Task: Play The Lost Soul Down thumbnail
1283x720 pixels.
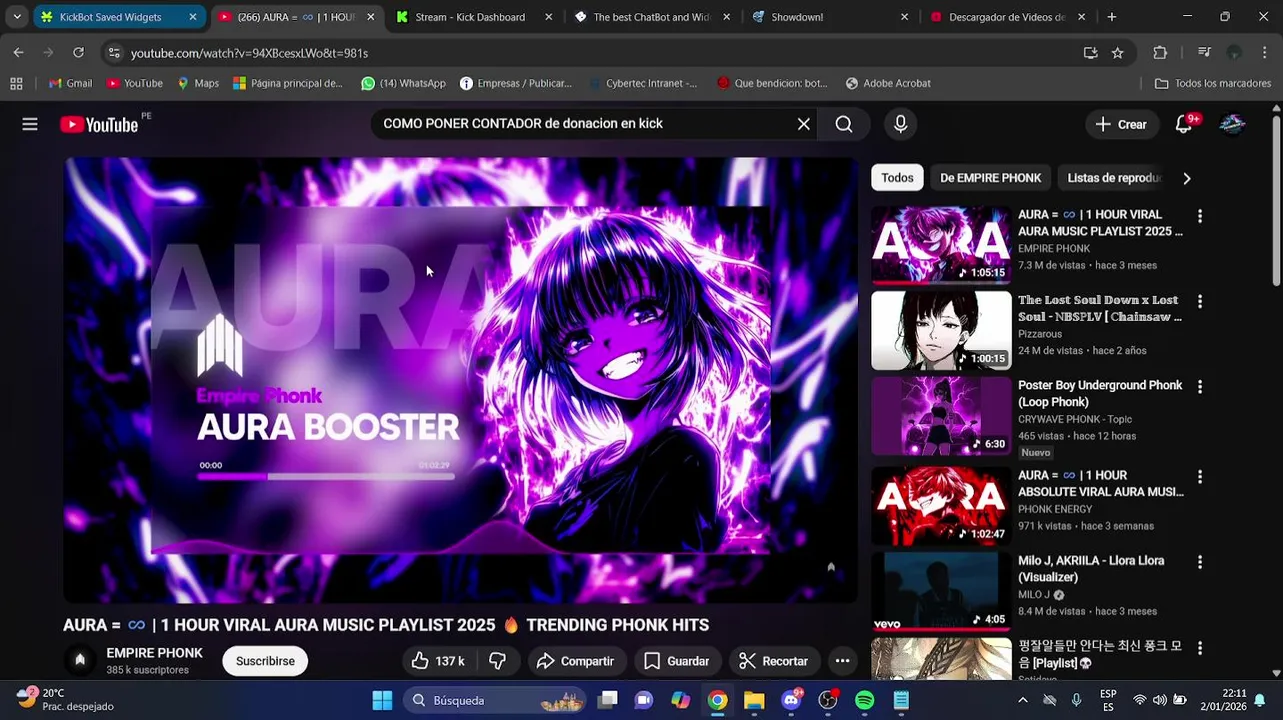Action: (x=941, y=330)
